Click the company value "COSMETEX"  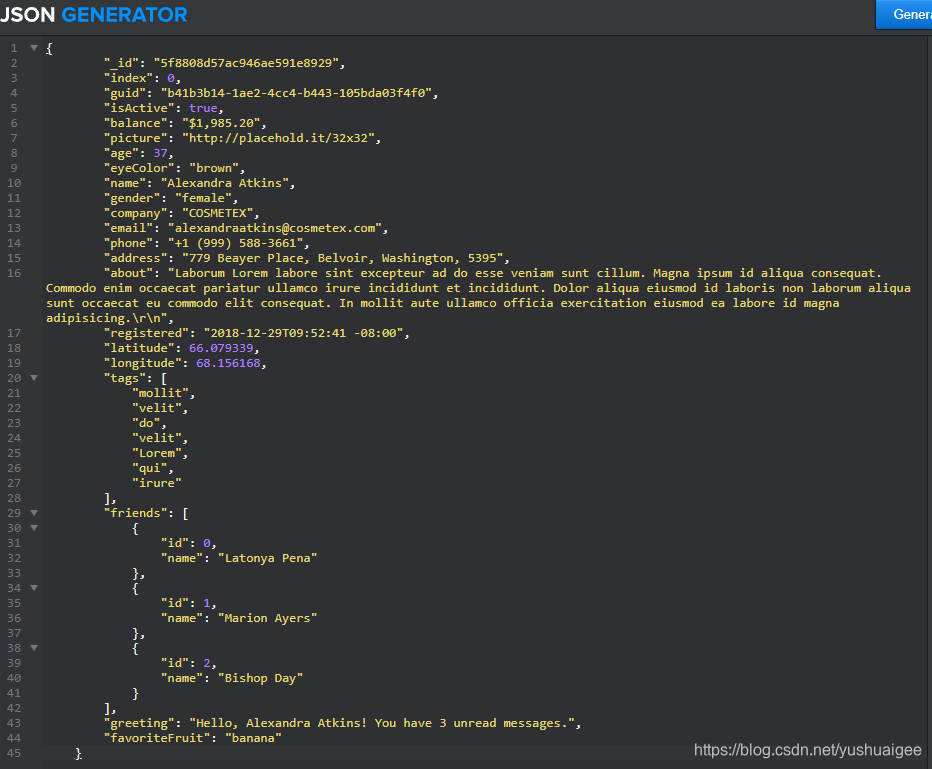[218, 213]
